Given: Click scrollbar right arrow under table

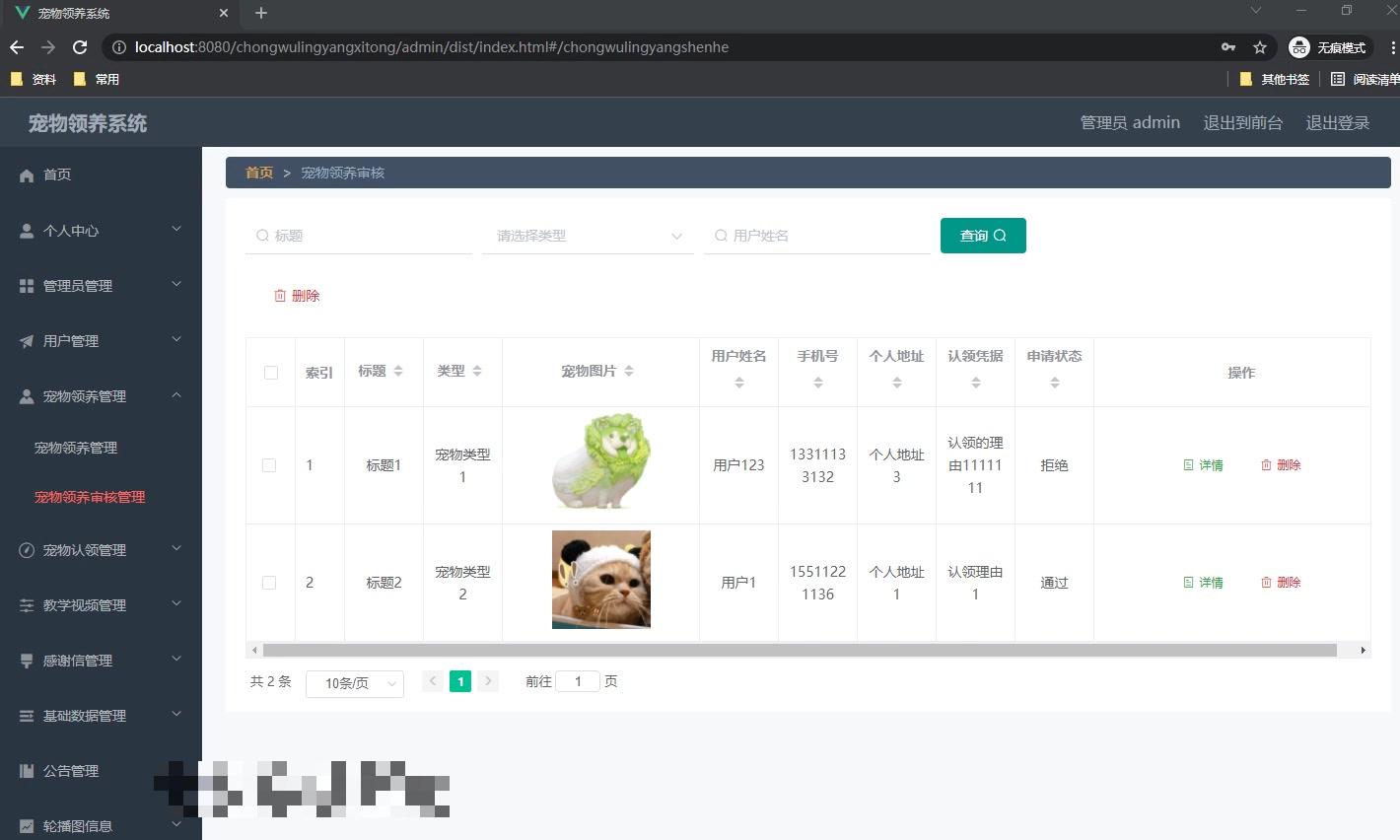Looking at the screenshot, I should [x=1364, y=650].
